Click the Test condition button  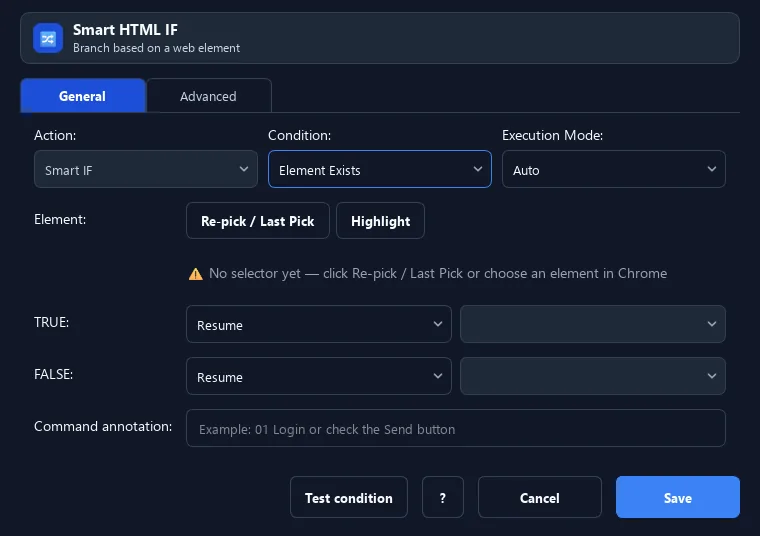tap(349, 498)
